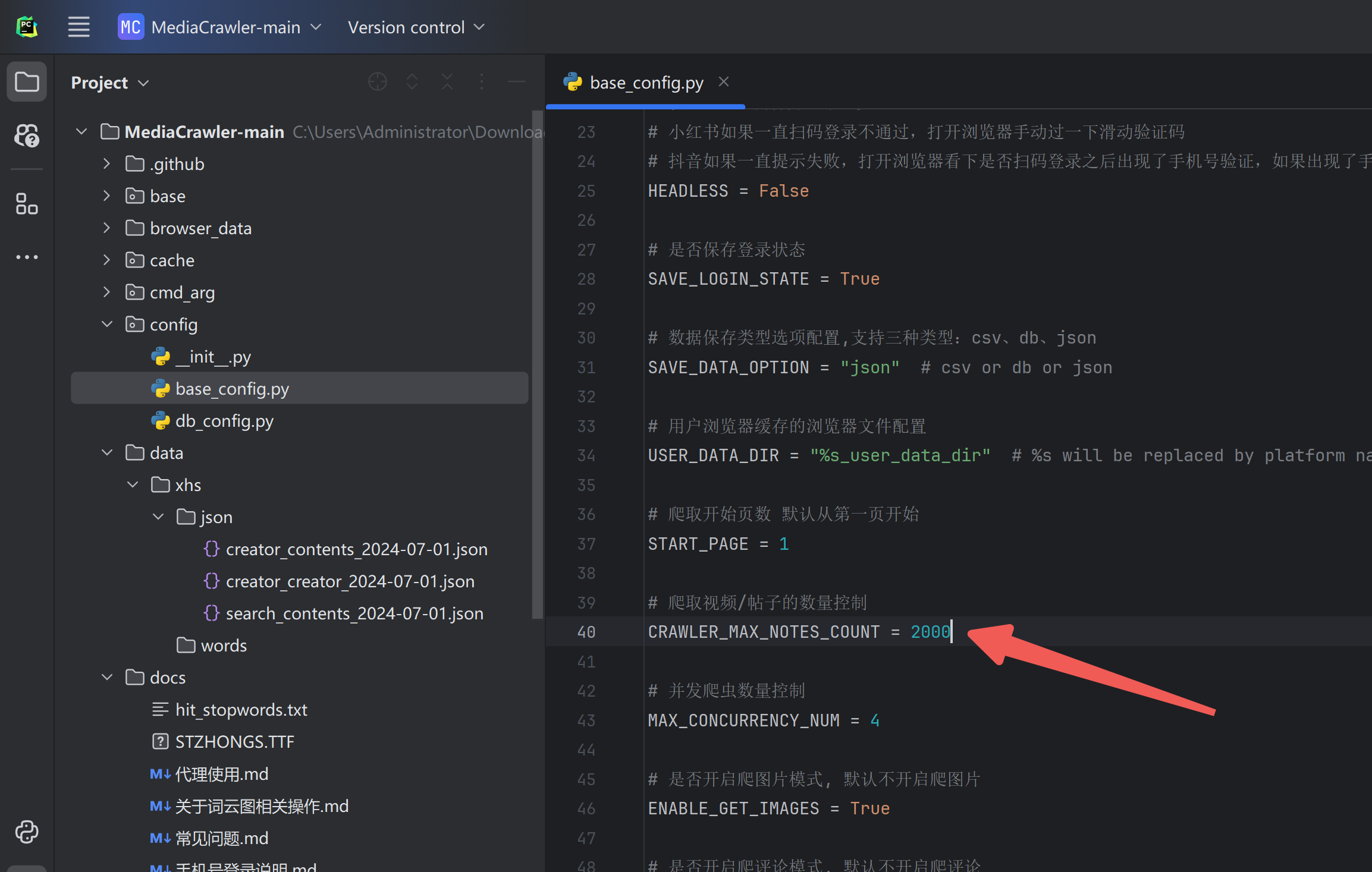1372x872 pixels.
Task: Open search_contents_2024-07-01.json
Action: click(343, 613)
